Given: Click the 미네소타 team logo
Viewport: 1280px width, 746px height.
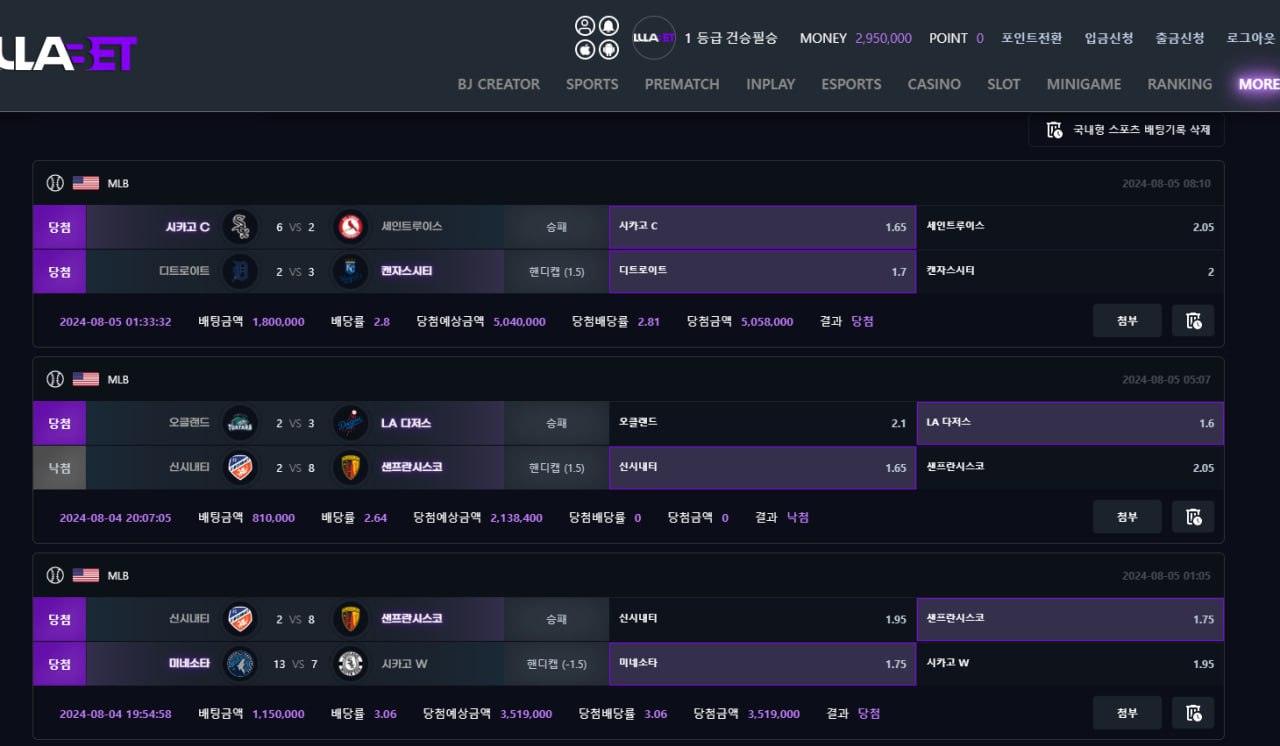Looking at the screenshot, I should (240, 663).
